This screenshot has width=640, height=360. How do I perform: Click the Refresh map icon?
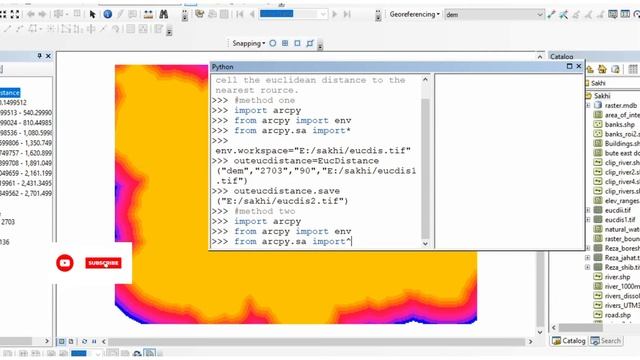[x=84, y=341]
